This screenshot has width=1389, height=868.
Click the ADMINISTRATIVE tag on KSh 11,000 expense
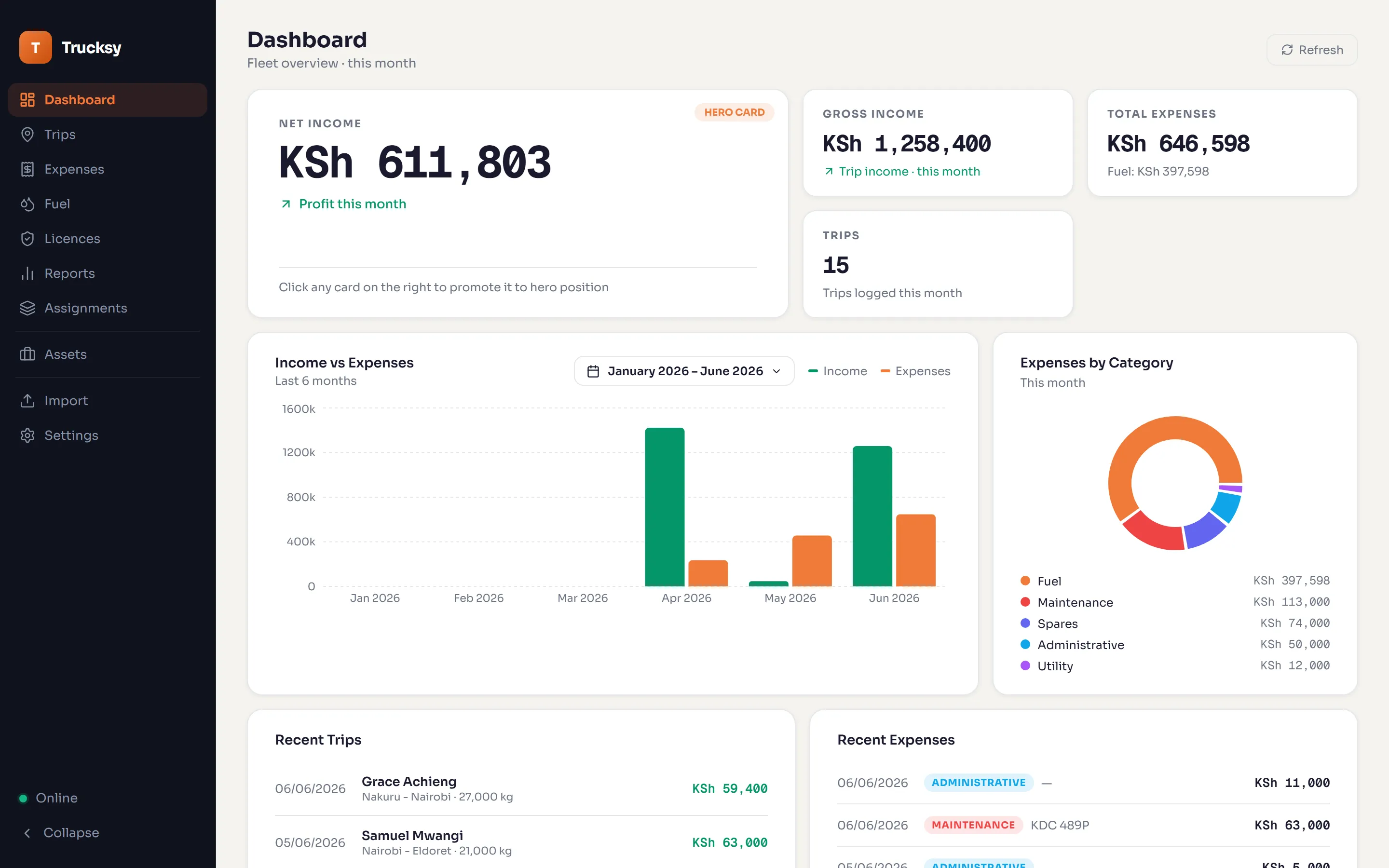coord(978,783)
